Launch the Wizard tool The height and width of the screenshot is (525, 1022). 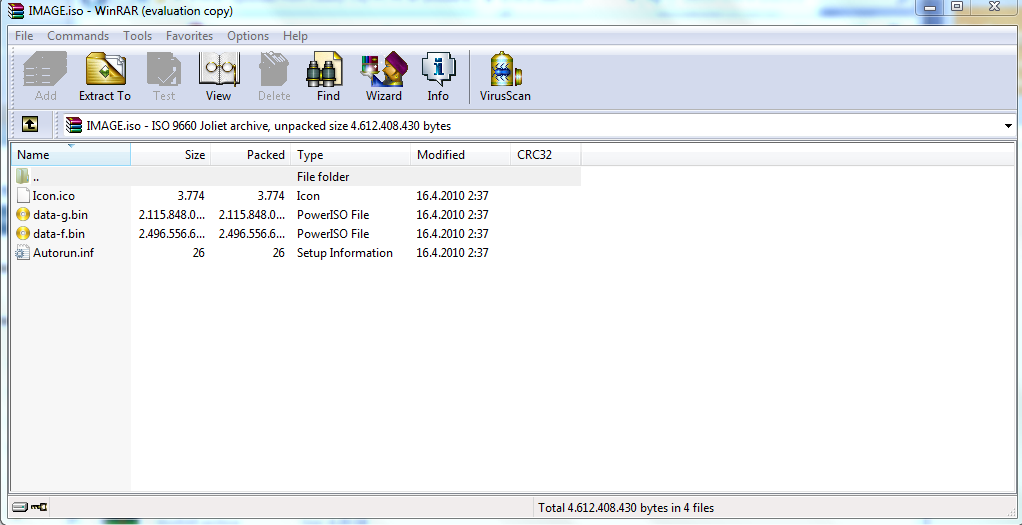point(384,77)
